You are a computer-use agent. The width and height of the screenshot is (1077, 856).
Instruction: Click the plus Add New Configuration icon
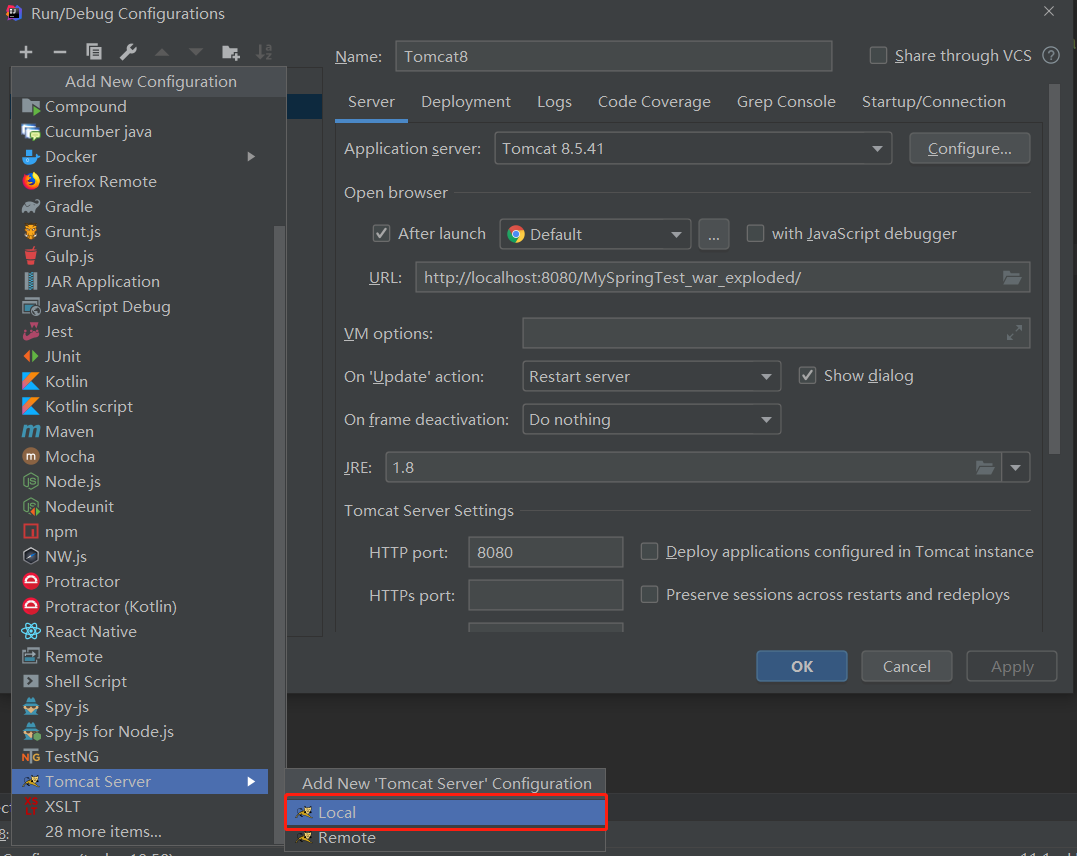click(26, 52)
